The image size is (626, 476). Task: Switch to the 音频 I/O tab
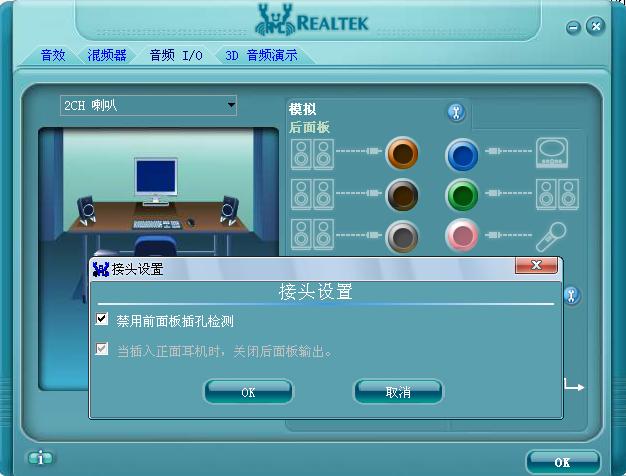pos(176,55)
